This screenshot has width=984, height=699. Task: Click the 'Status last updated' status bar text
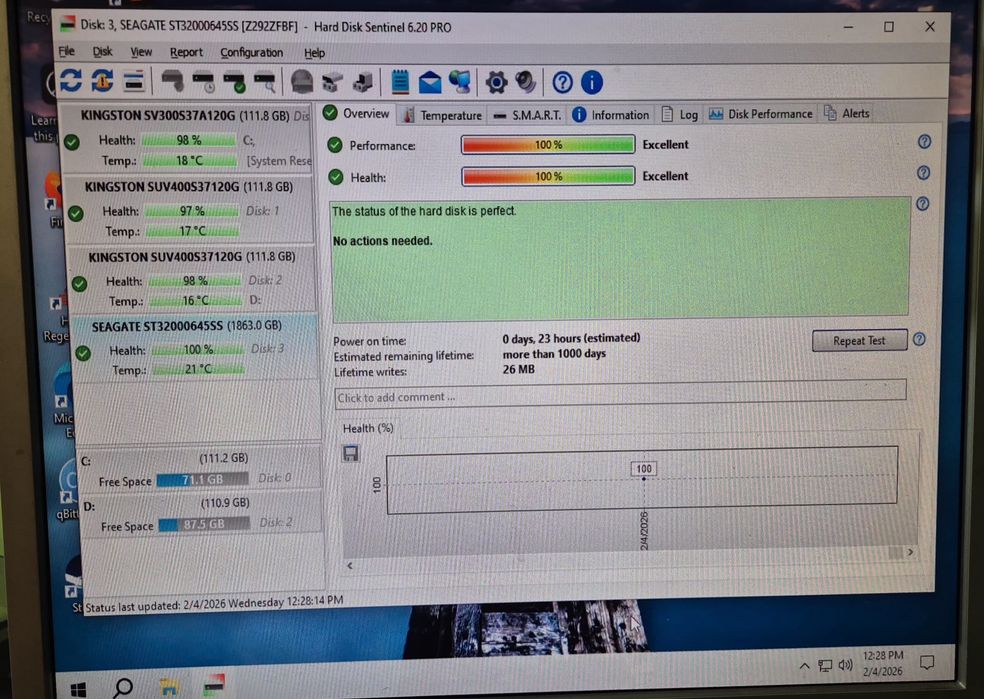(x=214, y=603)
